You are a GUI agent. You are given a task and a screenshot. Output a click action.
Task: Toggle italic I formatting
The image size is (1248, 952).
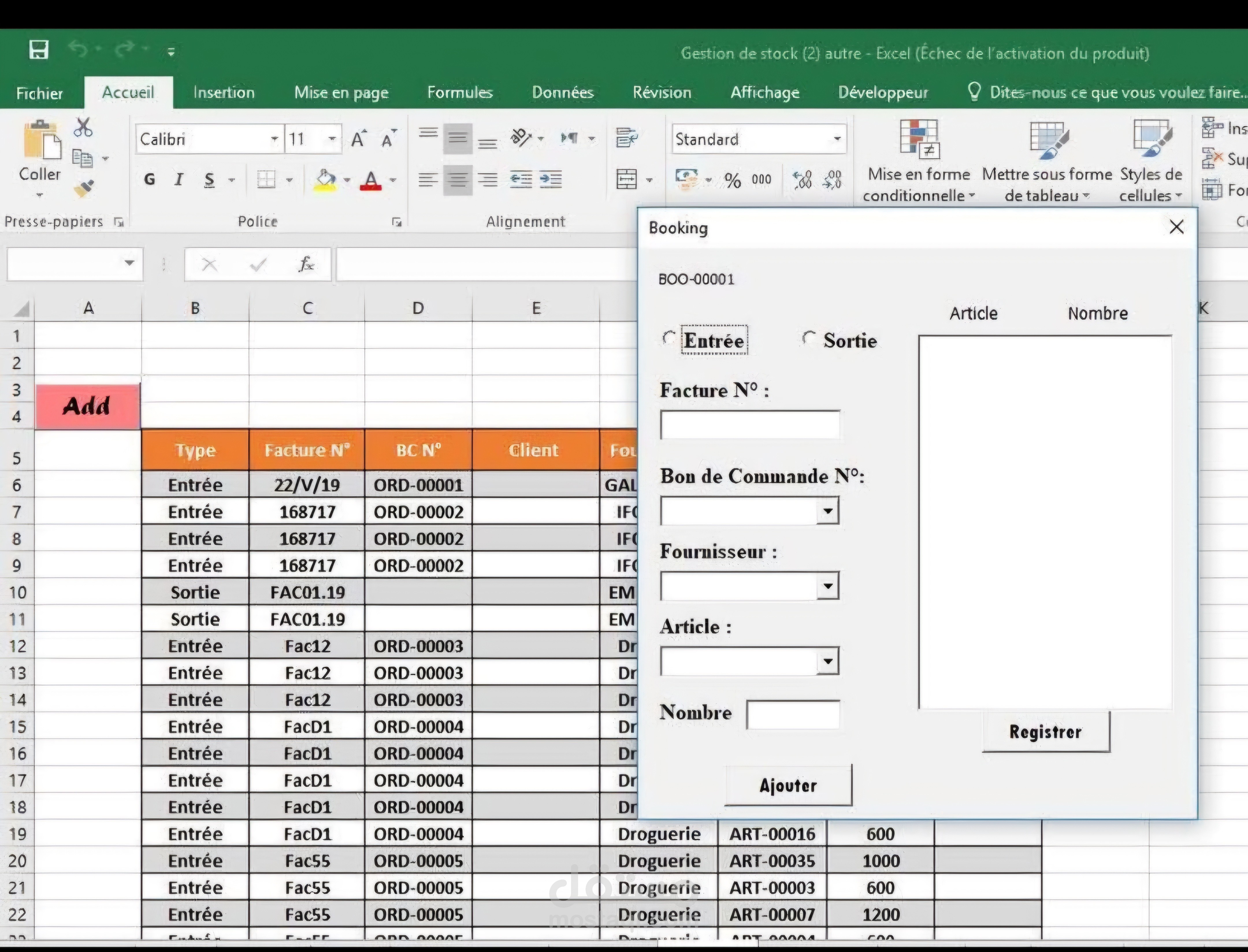(179, 180)
